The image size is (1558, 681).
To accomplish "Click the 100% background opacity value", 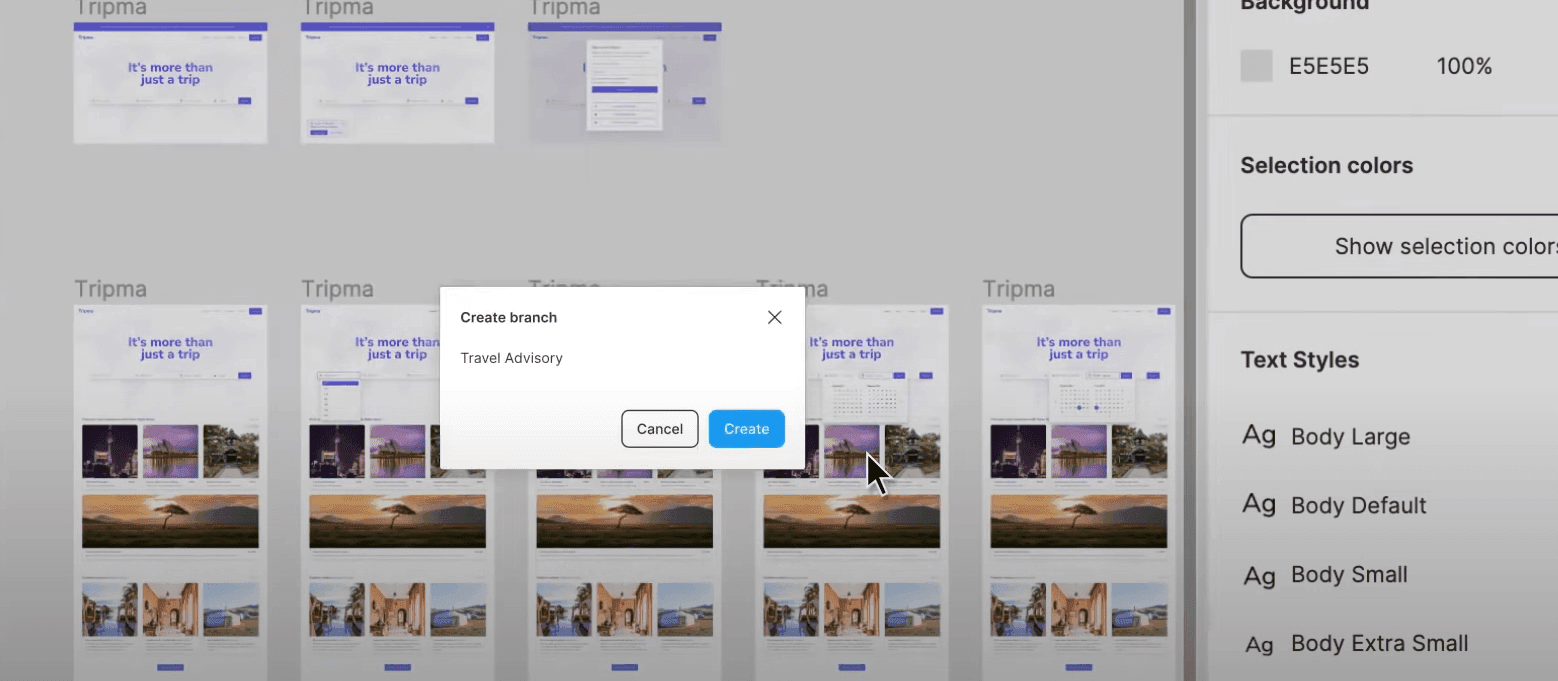I will pos(1464,67).
